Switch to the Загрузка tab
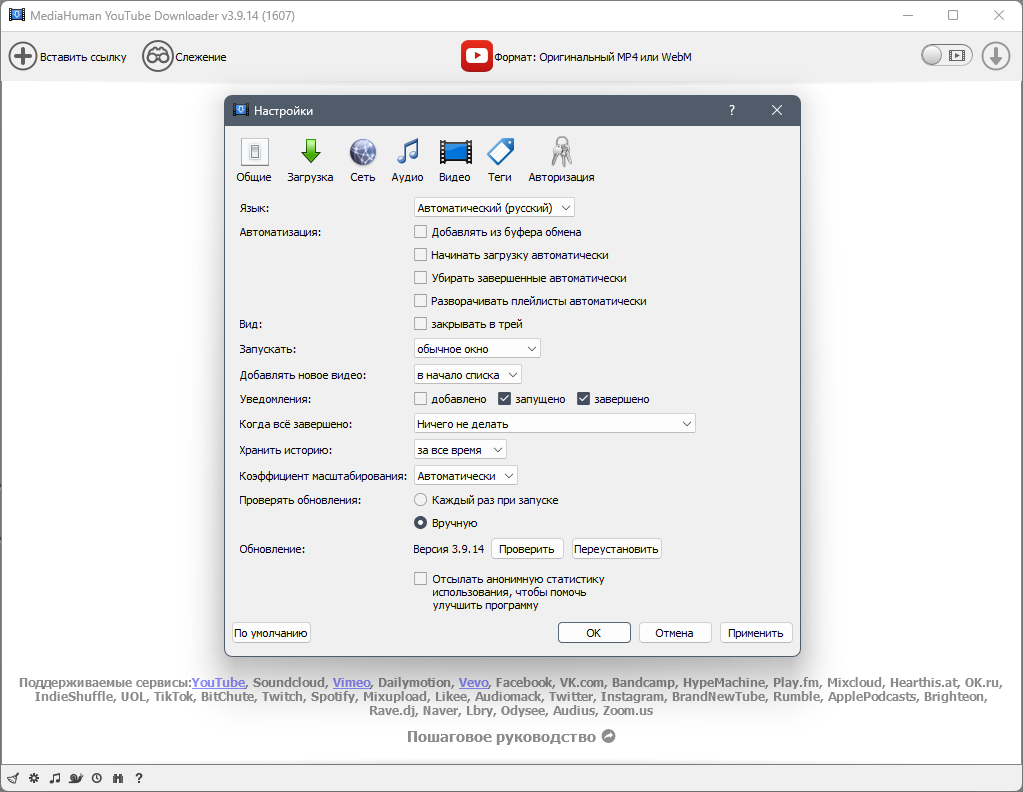This screenshot has height=792, width=1023. tap(310, 160)
